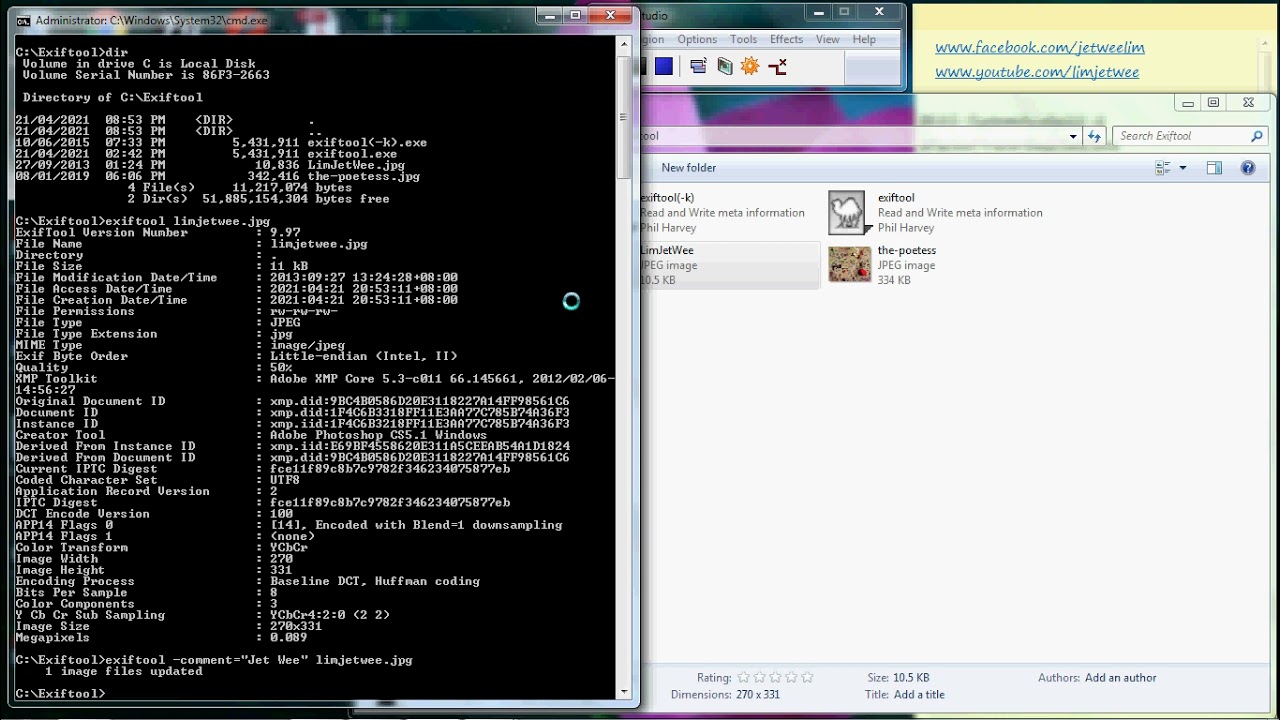Open the Tools menu
This screenshot has width=1280, height=720.
(743, 39)
